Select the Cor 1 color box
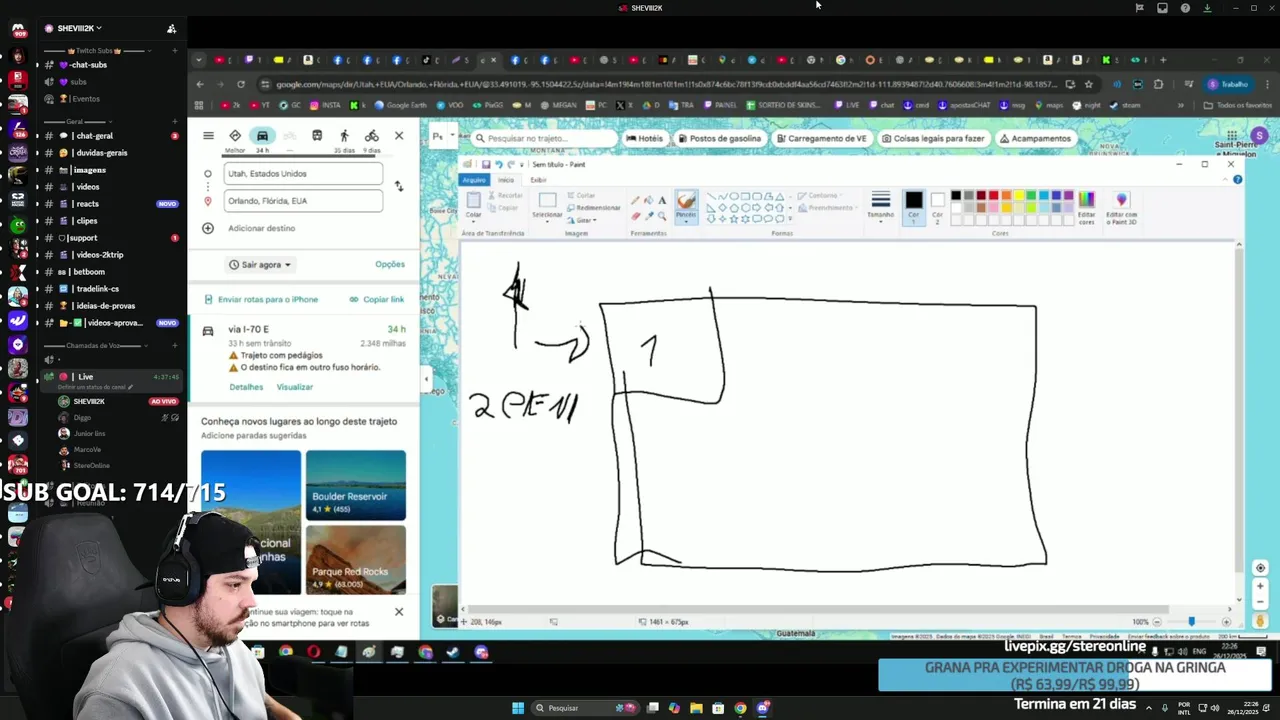 coord(913,206)
